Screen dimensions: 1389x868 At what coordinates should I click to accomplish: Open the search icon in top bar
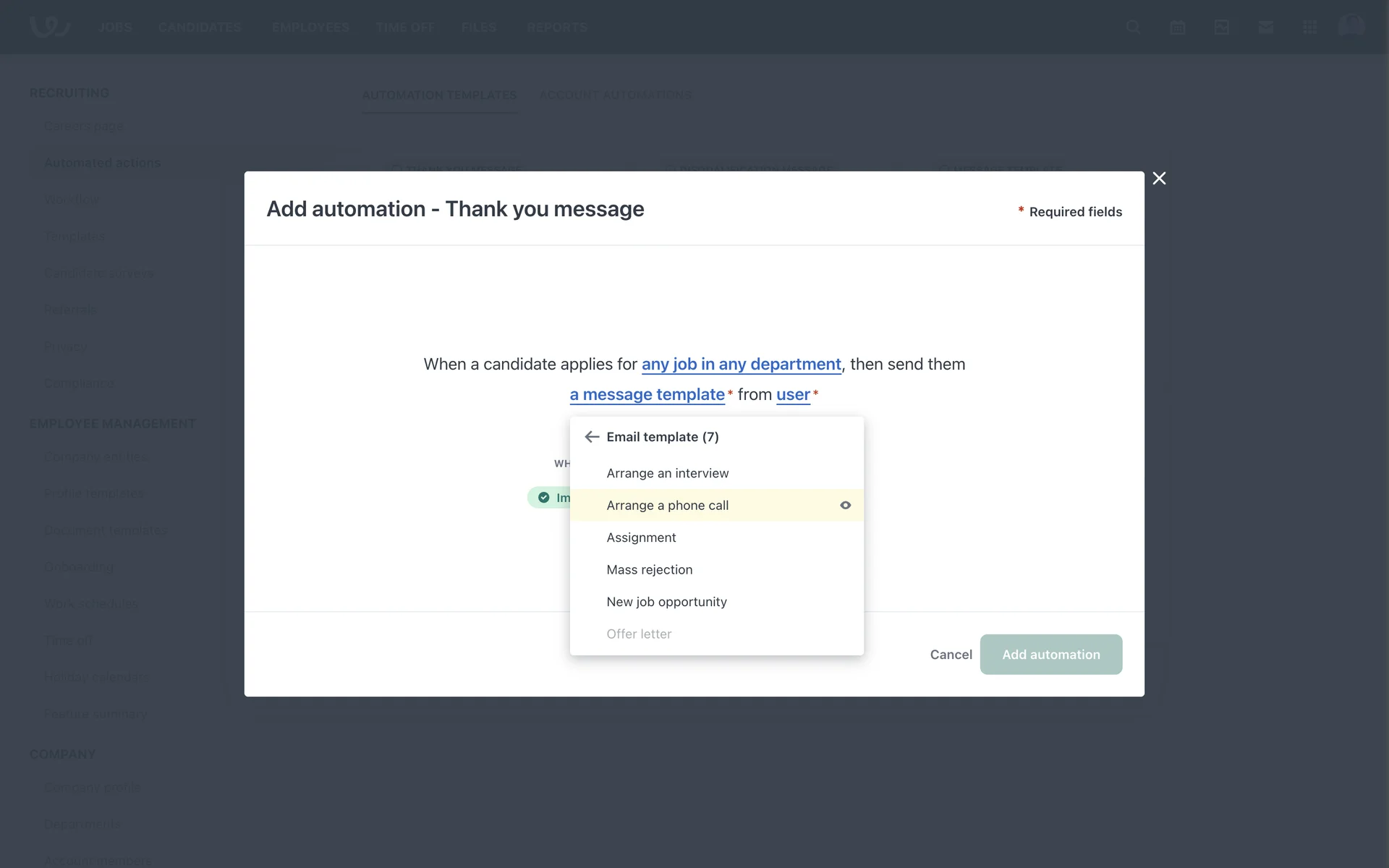(x=1133, y=27)
